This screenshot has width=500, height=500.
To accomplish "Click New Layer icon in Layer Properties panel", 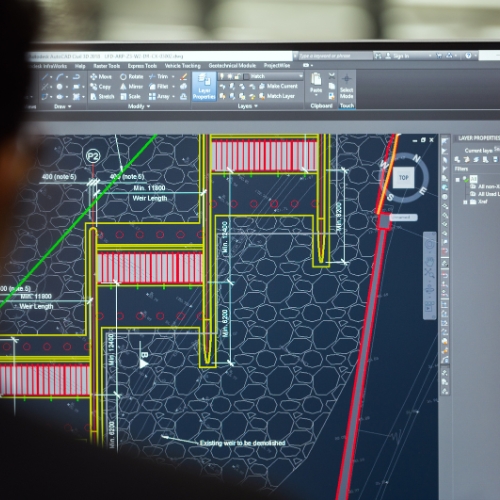I will [457, 160].
